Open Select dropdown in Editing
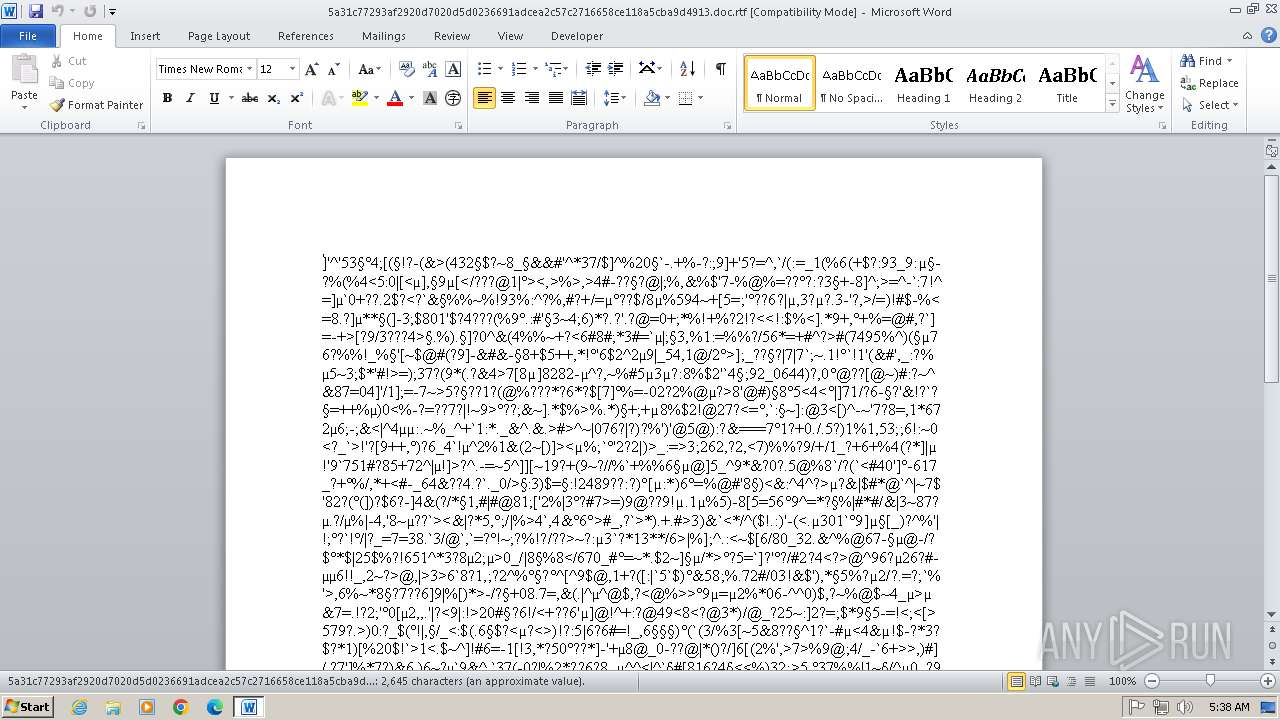Image resolution: width=1280 pixels, height=720 pixels. (1210, 105)
